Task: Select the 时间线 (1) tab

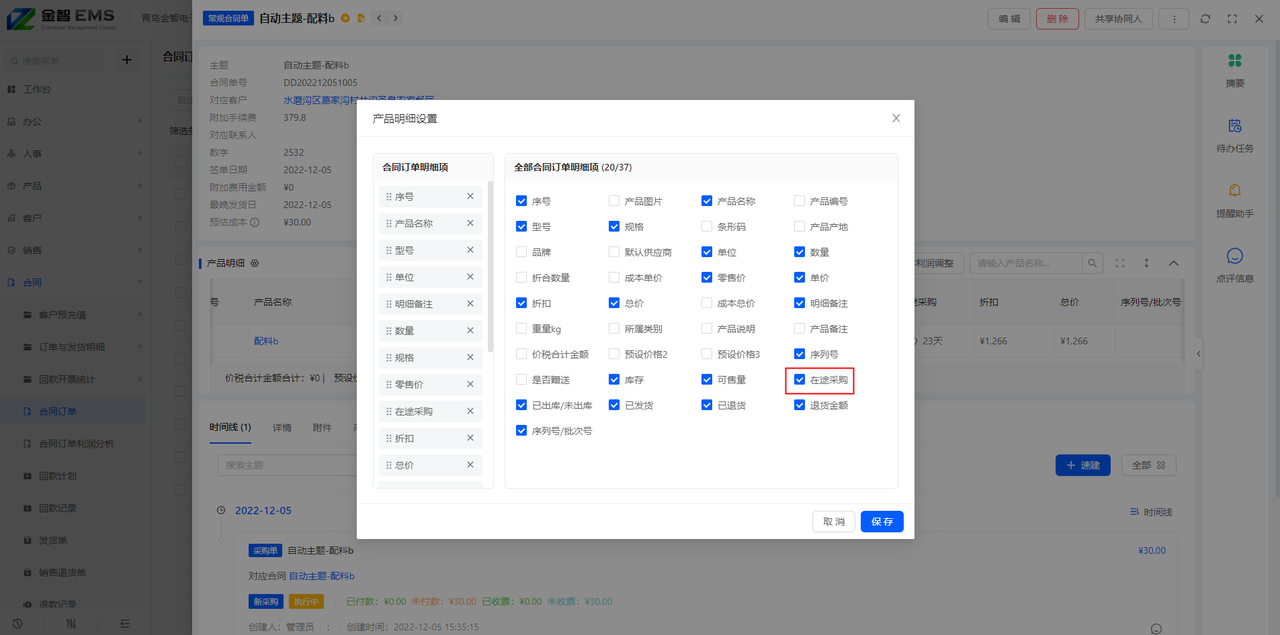Action: pyautogui.click(x=230, y=428)
